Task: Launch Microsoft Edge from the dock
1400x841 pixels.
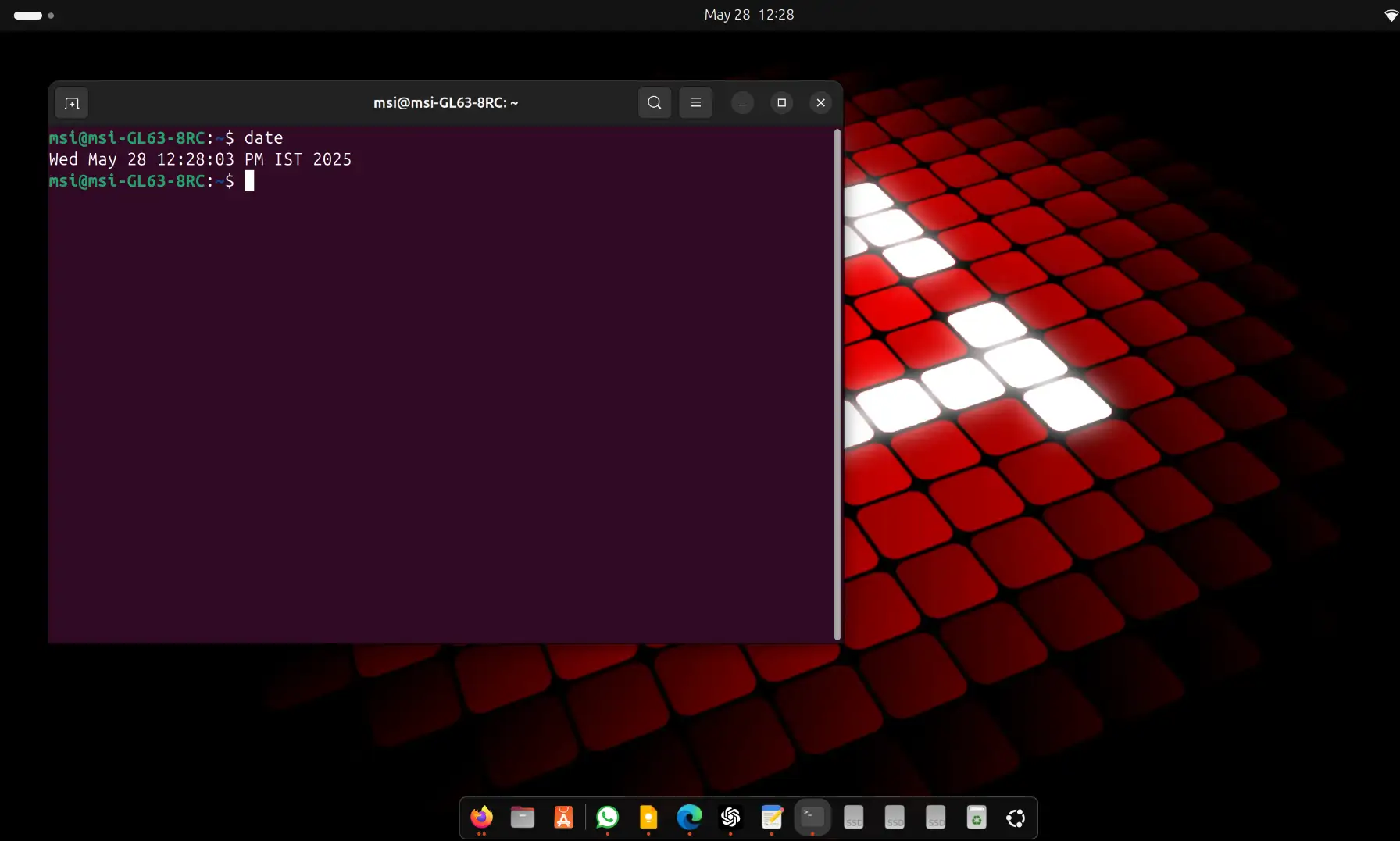Action: pyautogui.click(x=689, y=818)
